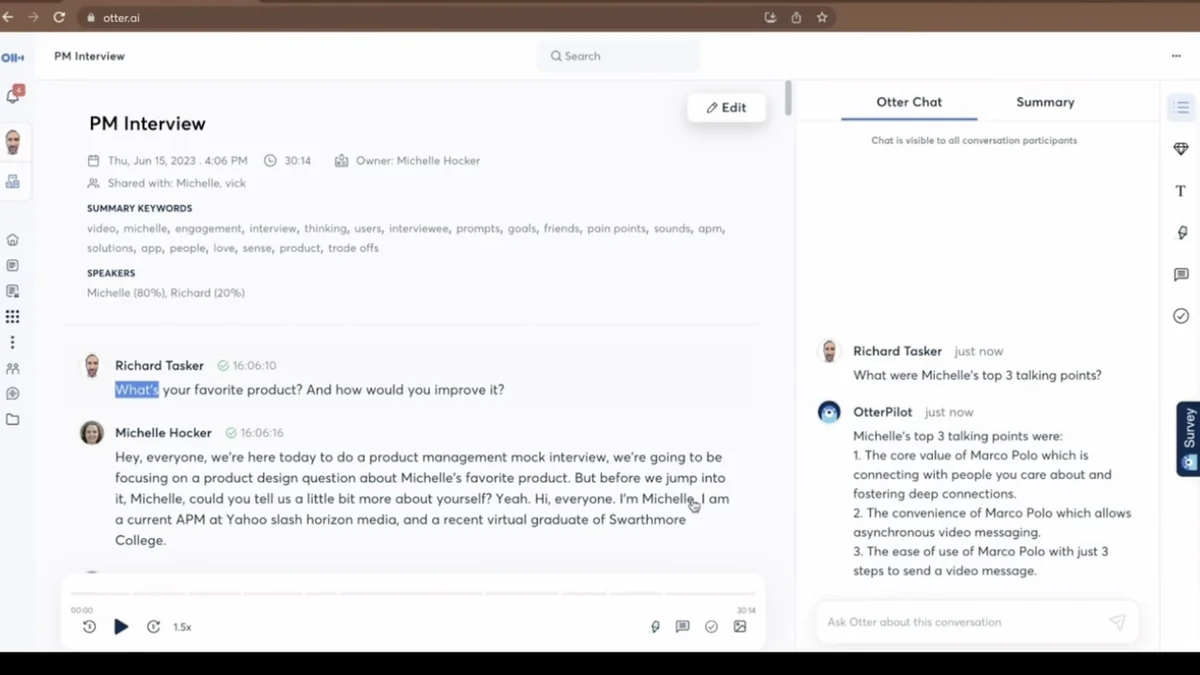Click the highlight marker icon in player bar
Image resolution: width=1200 pixels, height=675 pixels.
(x=655, y=627)
